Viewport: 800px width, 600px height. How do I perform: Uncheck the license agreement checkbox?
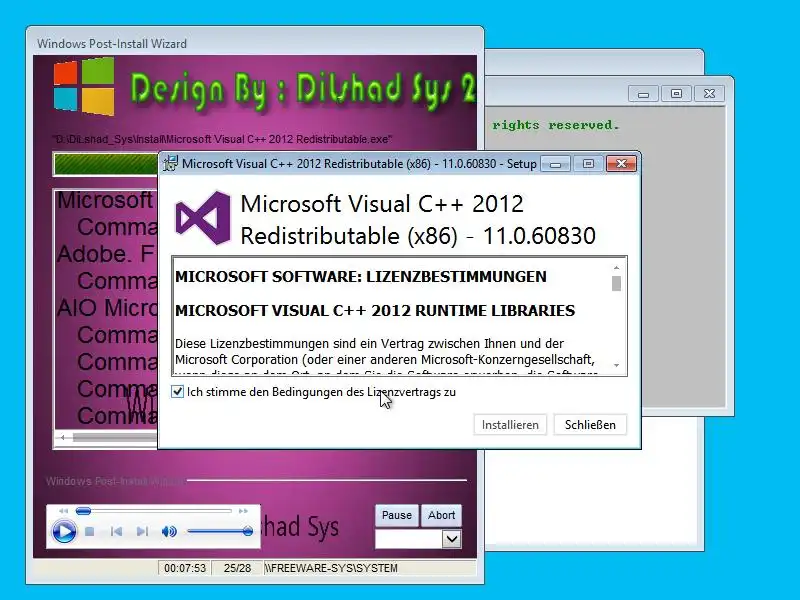178,392
